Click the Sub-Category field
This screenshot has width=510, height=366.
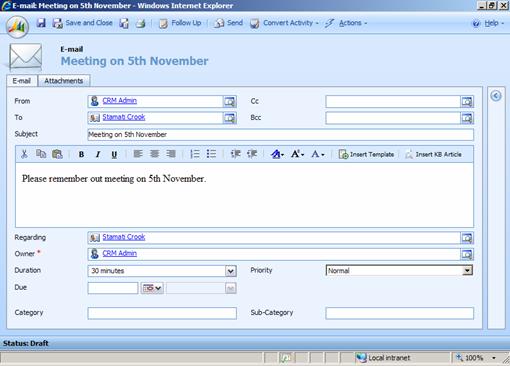[x=400, y=313]
